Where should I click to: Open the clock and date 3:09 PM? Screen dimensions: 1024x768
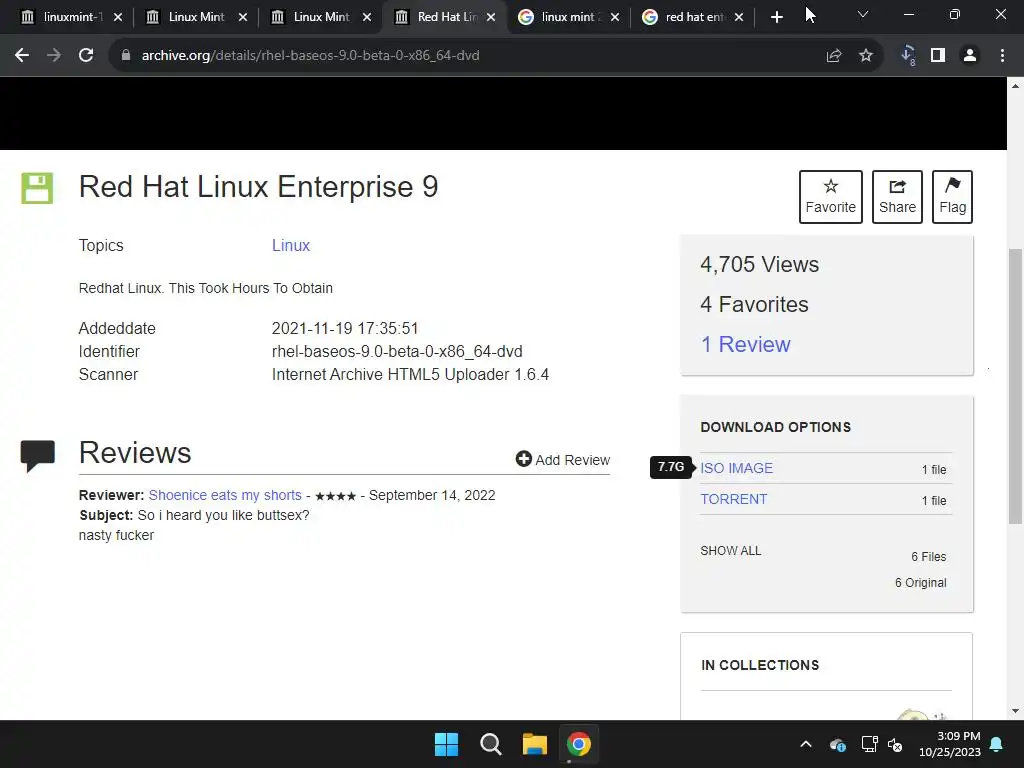click(950, 744)
